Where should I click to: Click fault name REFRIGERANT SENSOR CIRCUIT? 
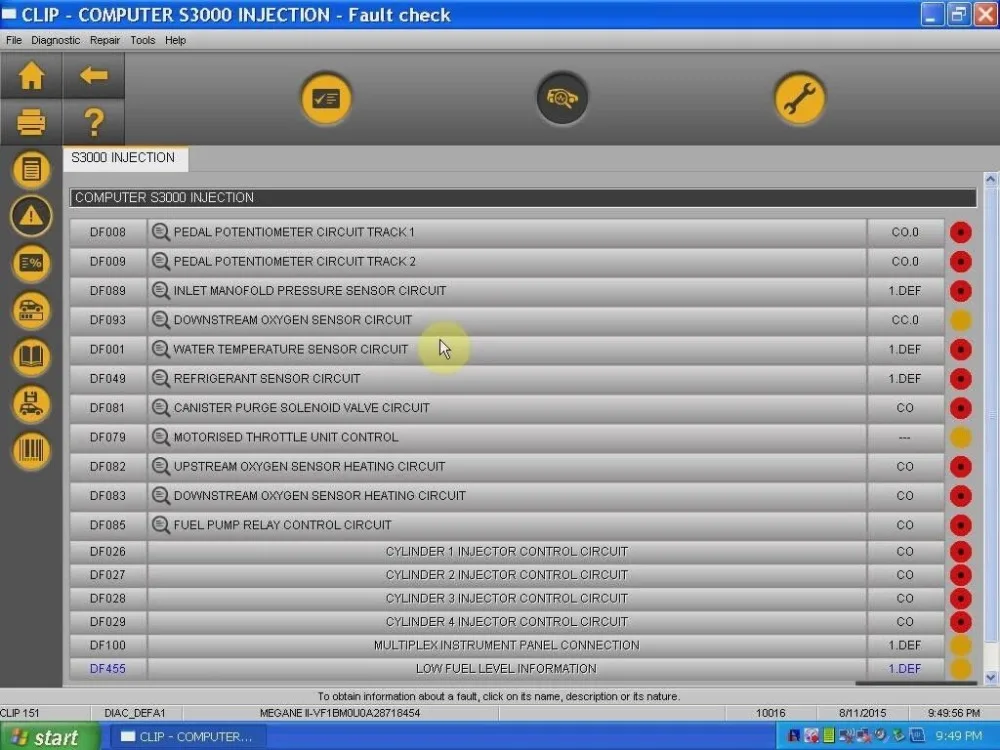(x=267, y=379)
